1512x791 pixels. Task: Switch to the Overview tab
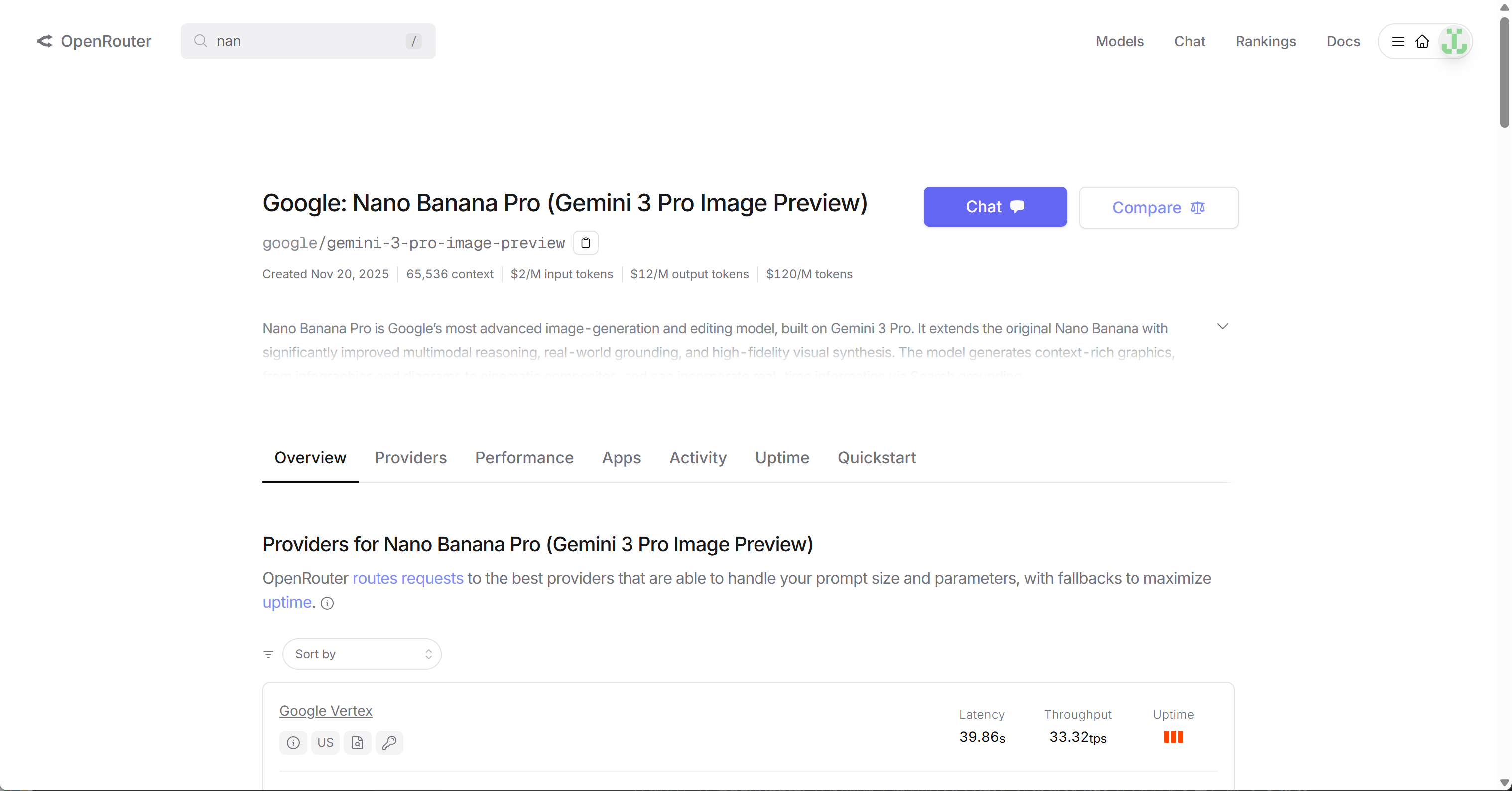[310, 457]
